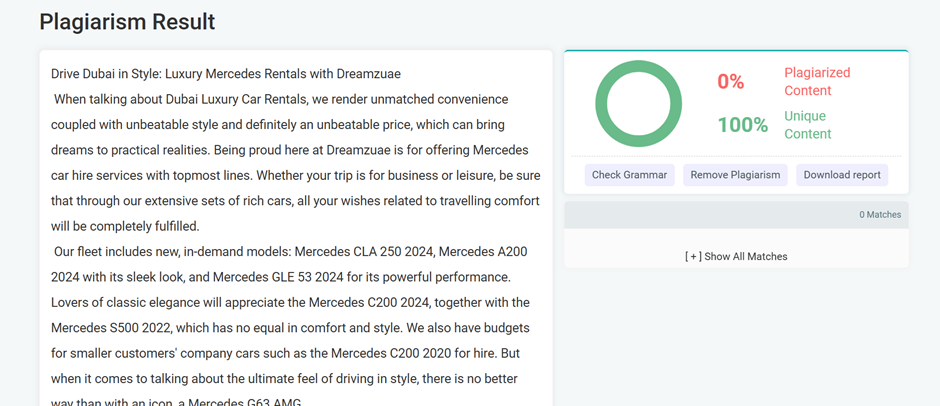Click the line starting 'Mercedes S500 2022'

click(x=290, y=329)
